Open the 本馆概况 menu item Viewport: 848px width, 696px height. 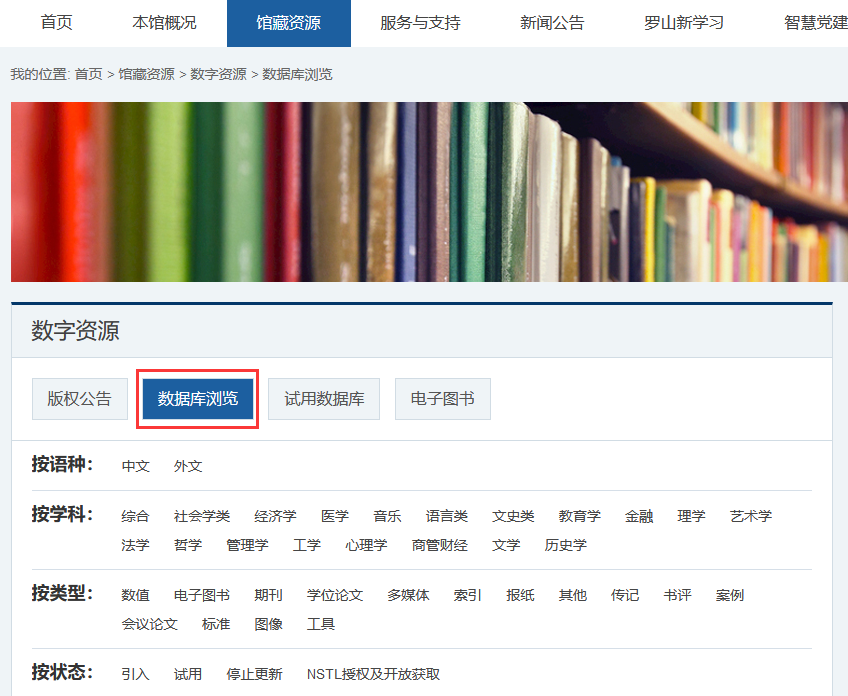click(164, 23)
